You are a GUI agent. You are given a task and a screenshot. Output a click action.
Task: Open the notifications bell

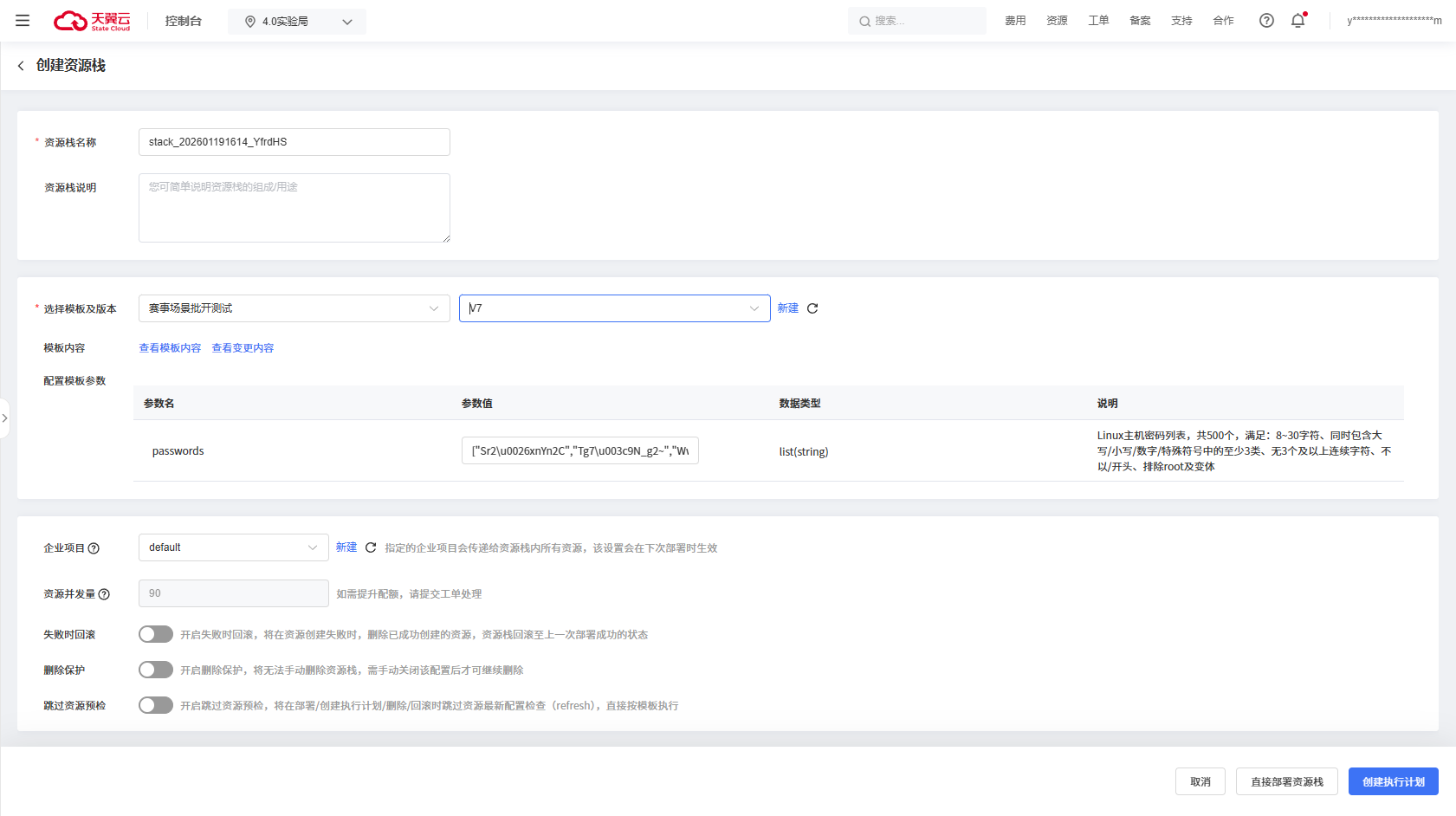[1297, 21]
